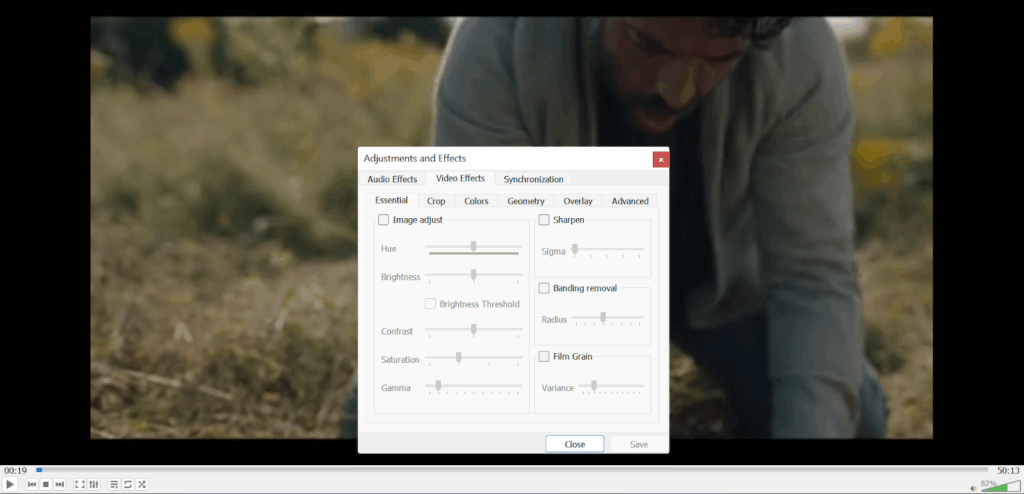The width and height of the screenshot is (1024, 494).
Task: Mute audio via speaker icon
Action: [973, 487]
